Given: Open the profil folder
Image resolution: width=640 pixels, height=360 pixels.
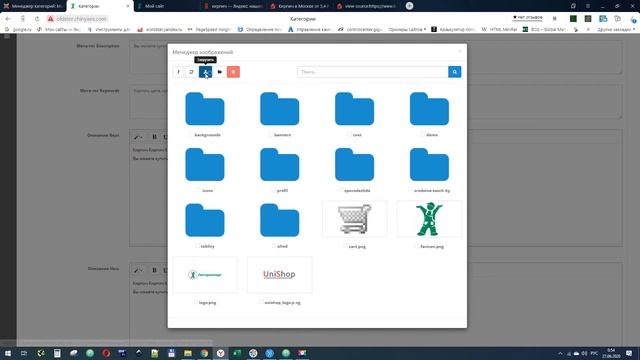Looking at the screenshot, I should [x=280, y=165].
